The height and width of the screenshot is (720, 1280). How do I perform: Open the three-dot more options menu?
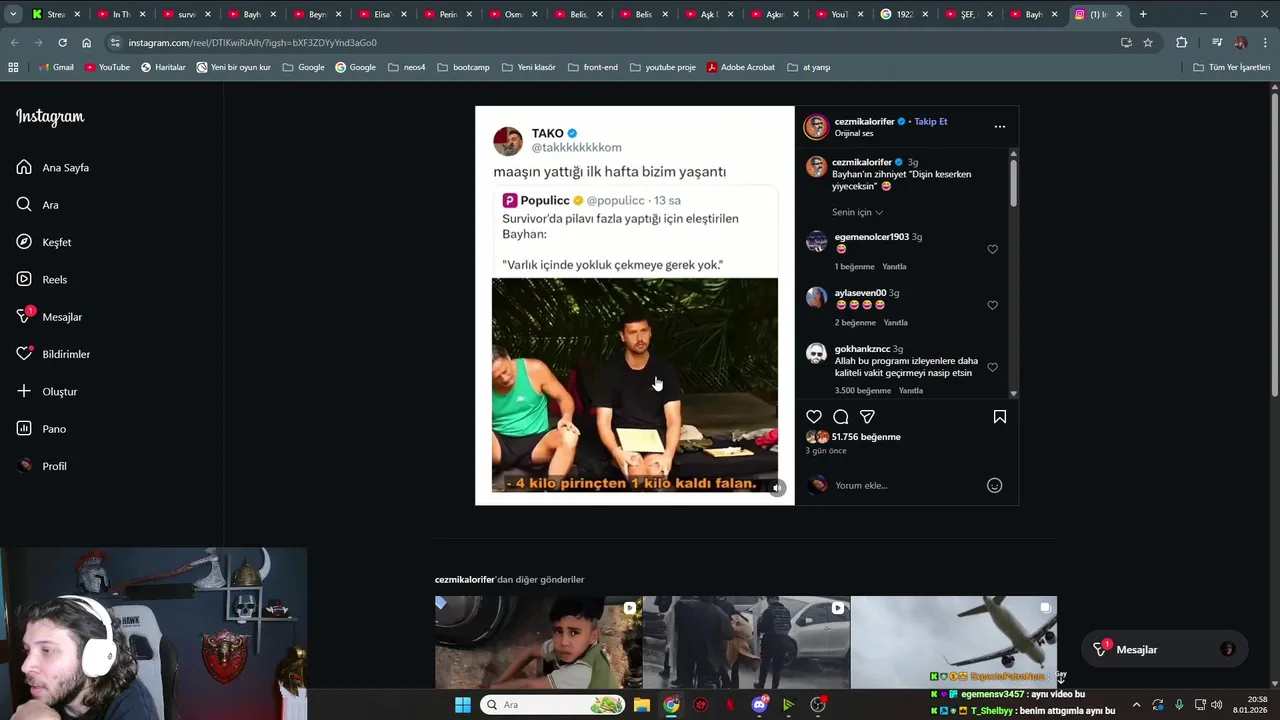(999, 127)
